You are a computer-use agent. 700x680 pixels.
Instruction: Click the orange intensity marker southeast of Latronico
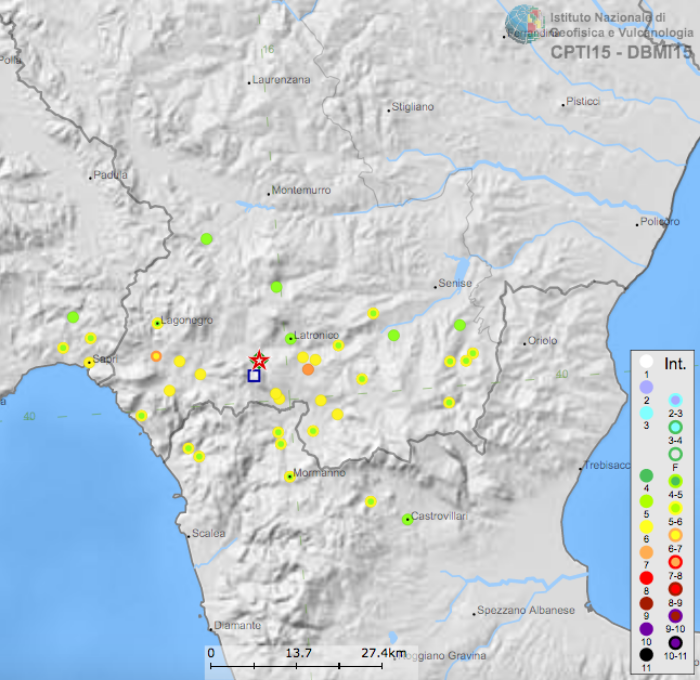tap(308, 370)
